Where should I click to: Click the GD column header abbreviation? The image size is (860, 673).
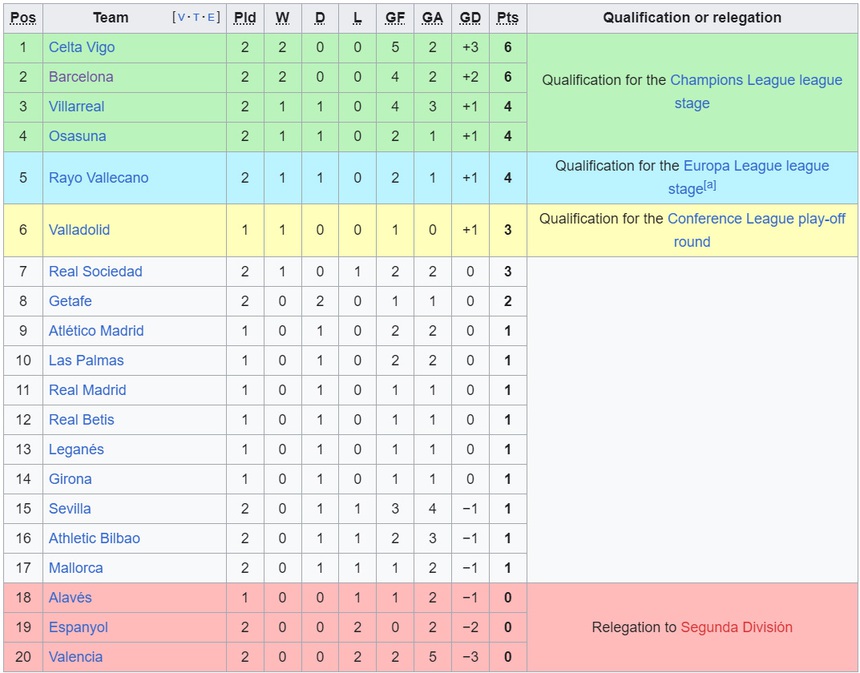click(470, 18)
